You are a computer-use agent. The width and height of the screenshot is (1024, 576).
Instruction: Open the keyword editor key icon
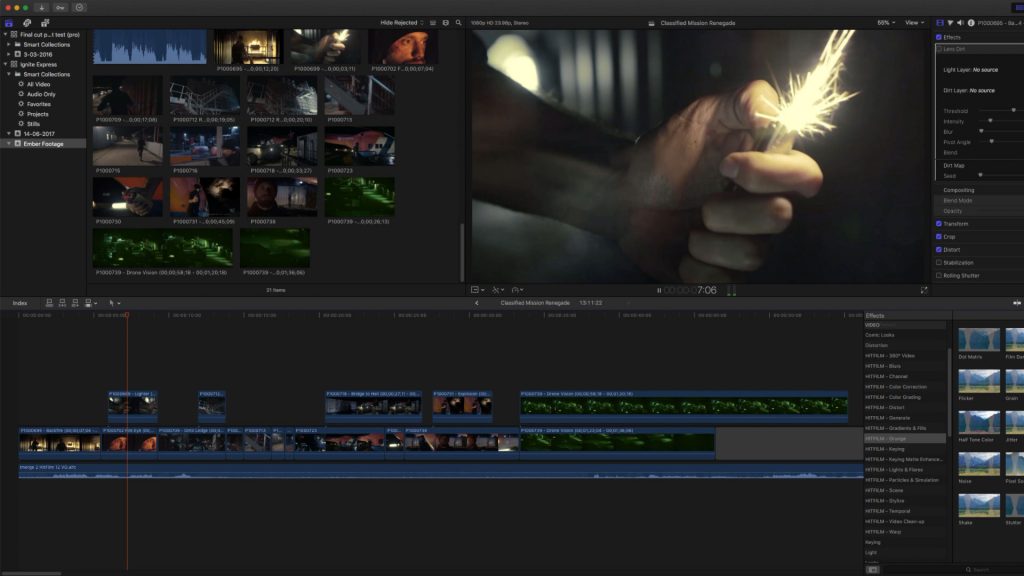pos(61,7)
